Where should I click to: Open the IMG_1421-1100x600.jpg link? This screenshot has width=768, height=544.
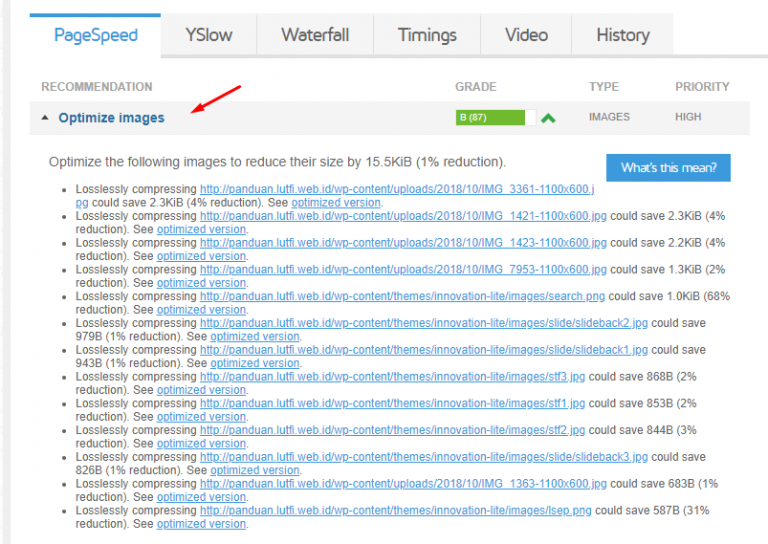[x=403, y=216]
